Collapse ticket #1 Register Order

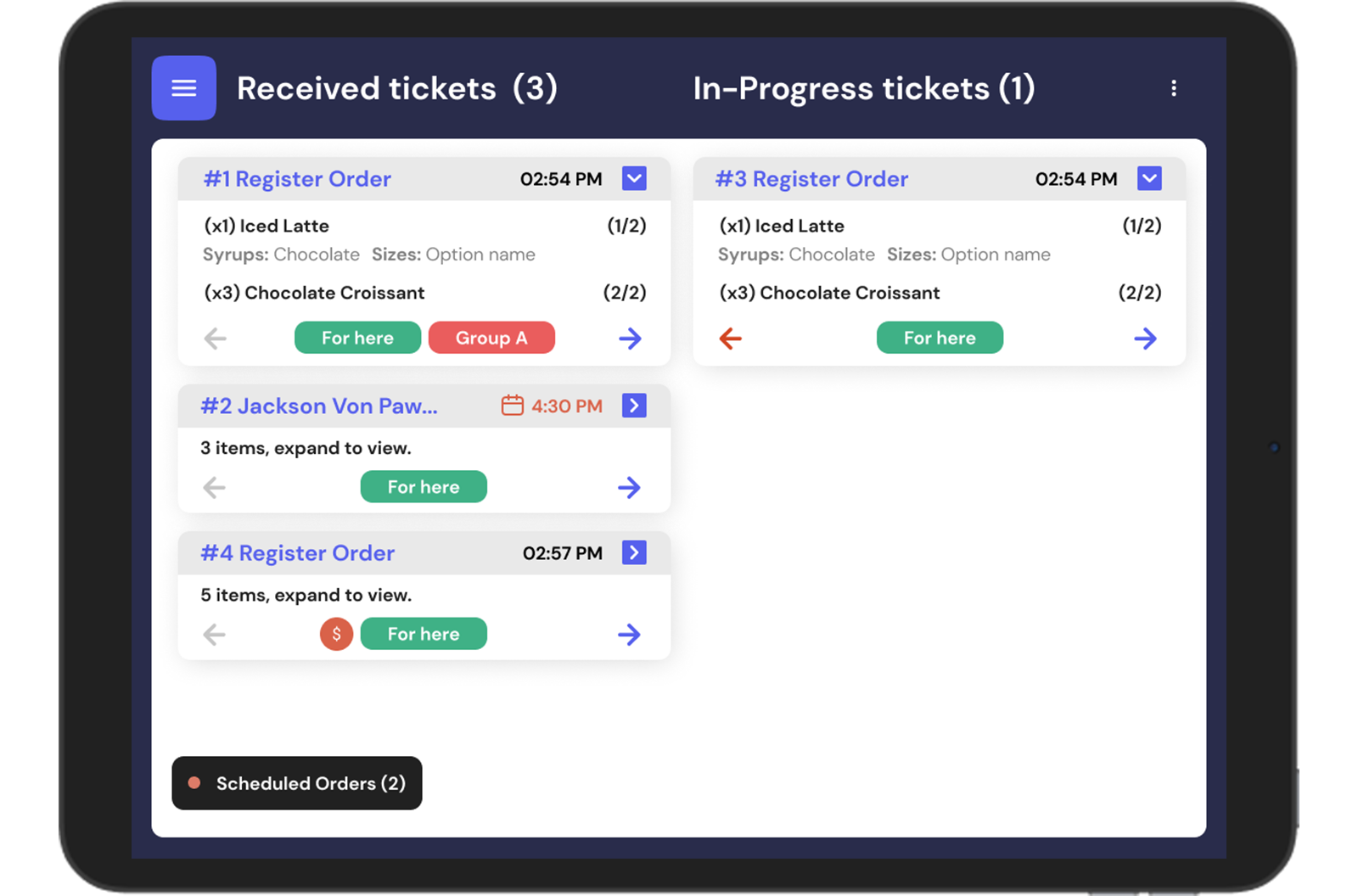tap(634, 178)
